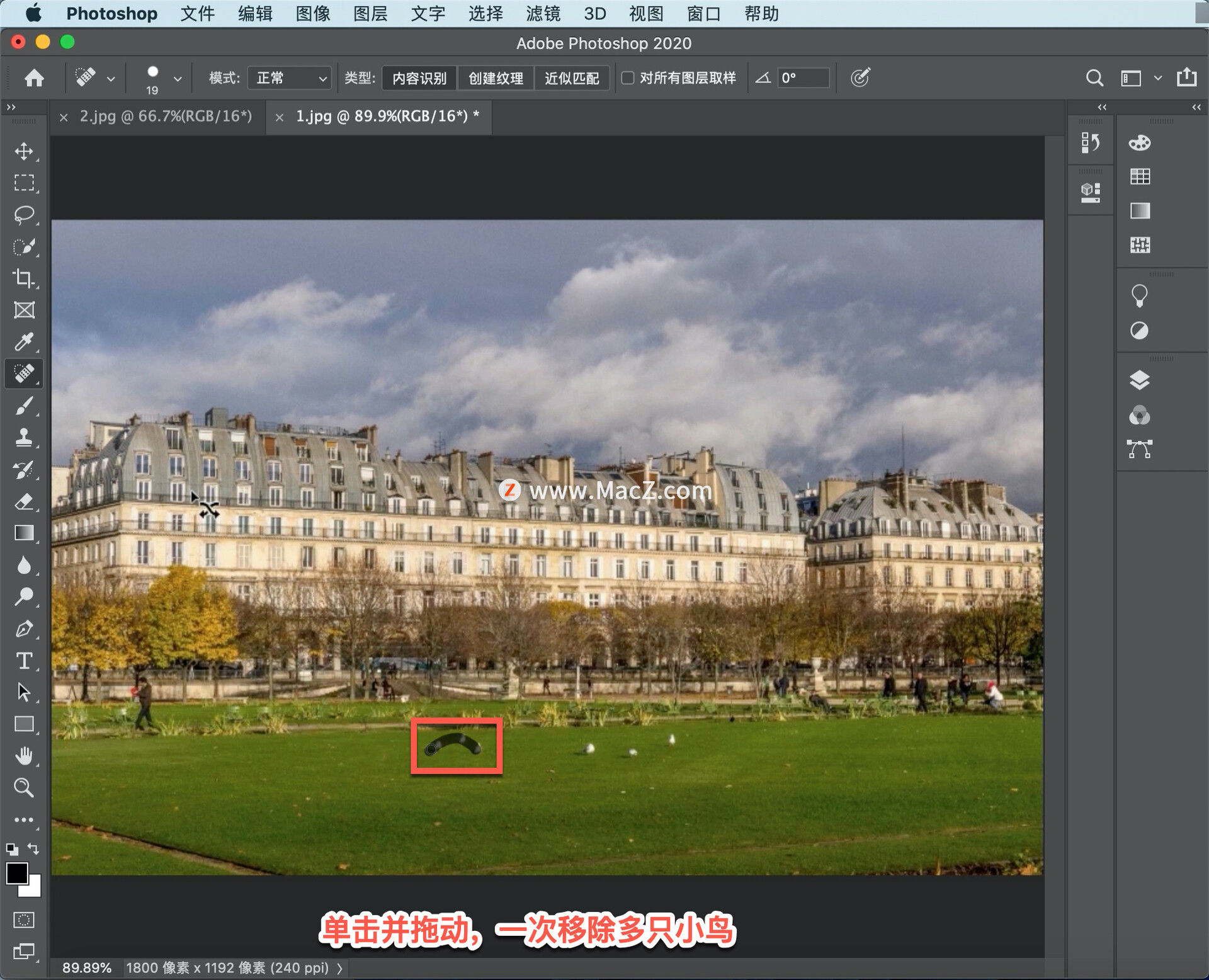
Task: Open the Channels panel icon
Action: pos(1140,415)
